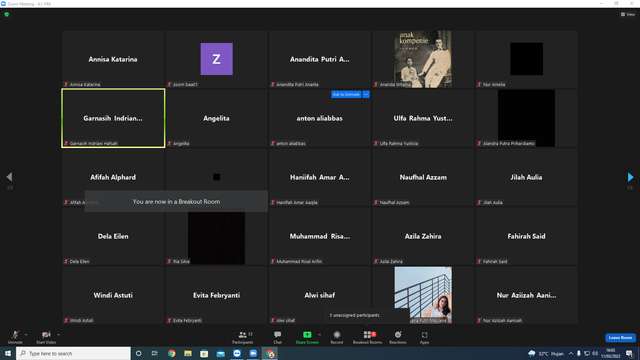Click Evita Febryanti participant tile
This screenshot has width=640, height=360.
tap(216, 295)
